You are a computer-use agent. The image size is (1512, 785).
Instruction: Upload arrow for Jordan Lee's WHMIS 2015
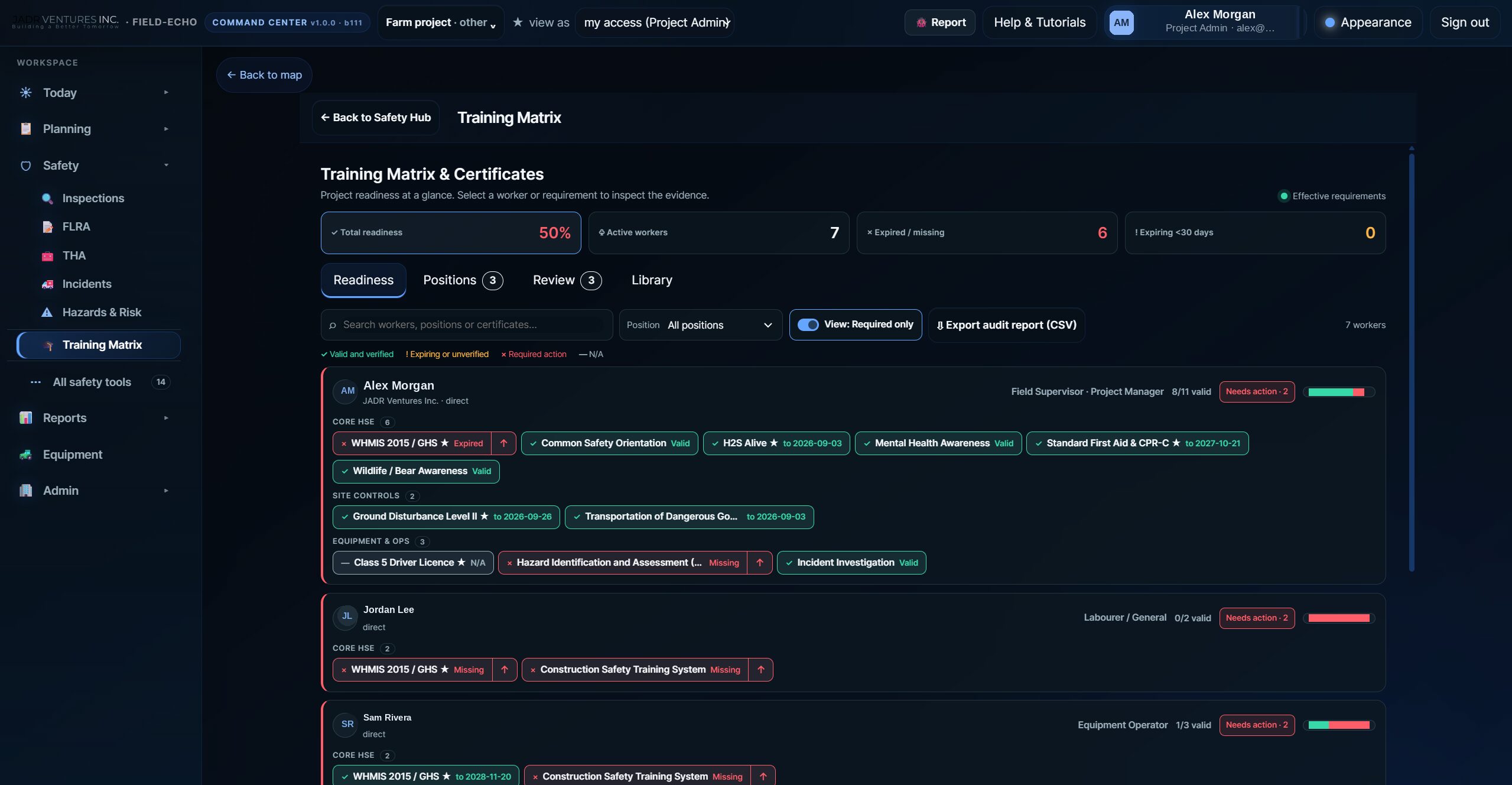[x=505, y=670]
